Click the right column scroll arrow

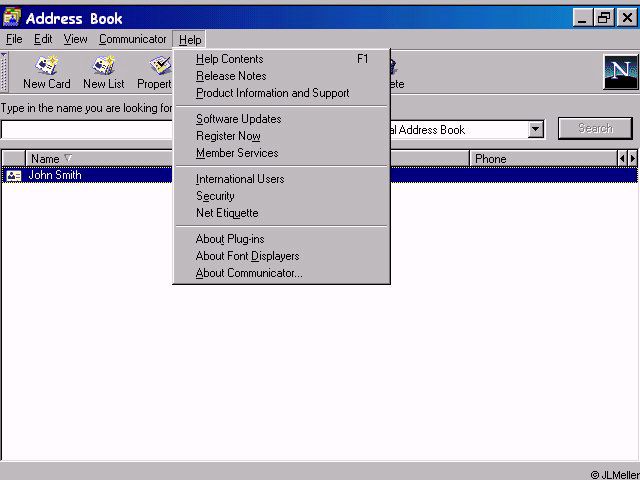coord(633,158)
